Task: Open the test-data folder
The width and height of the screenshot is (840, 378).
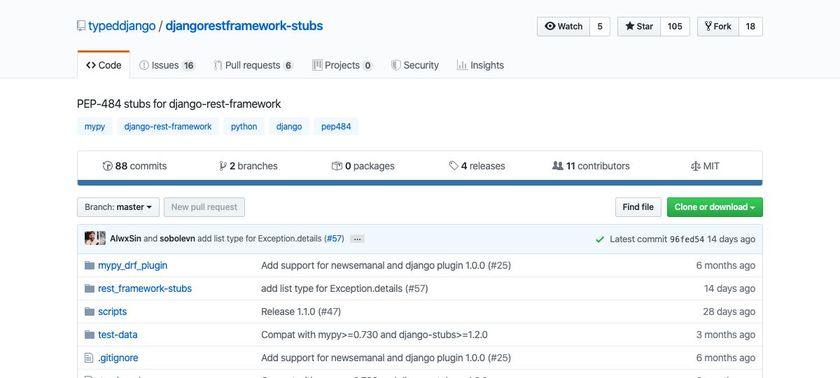Action: click(x=117, y=335)
